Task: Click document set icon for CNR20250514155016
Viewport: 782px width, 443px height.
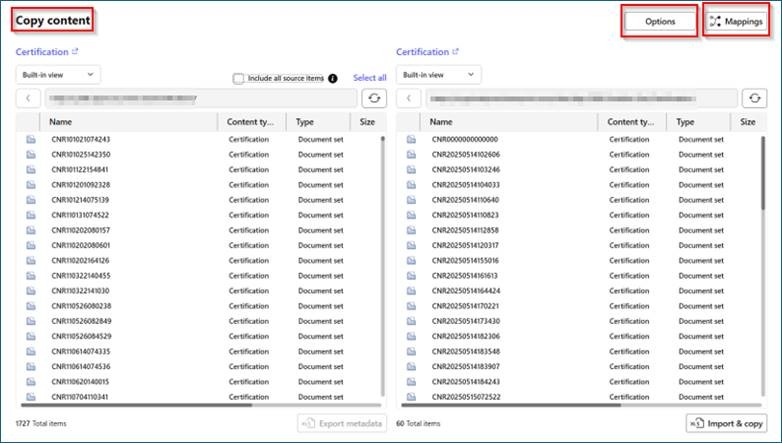Action: tap(411, 260)
